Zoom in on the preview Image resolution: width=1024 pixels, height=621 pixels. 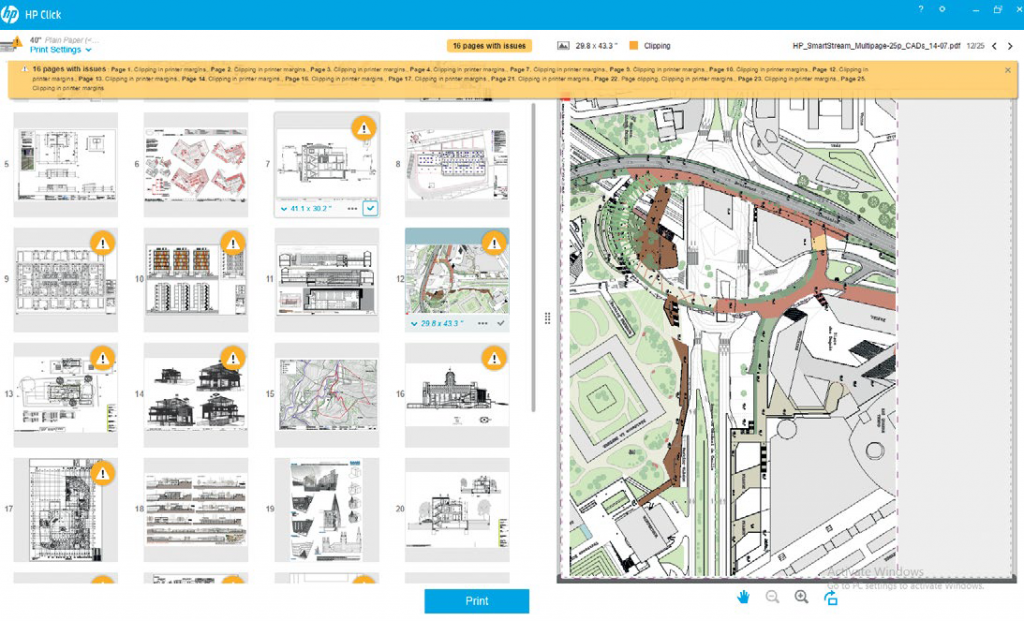click(x=801, y=597)
